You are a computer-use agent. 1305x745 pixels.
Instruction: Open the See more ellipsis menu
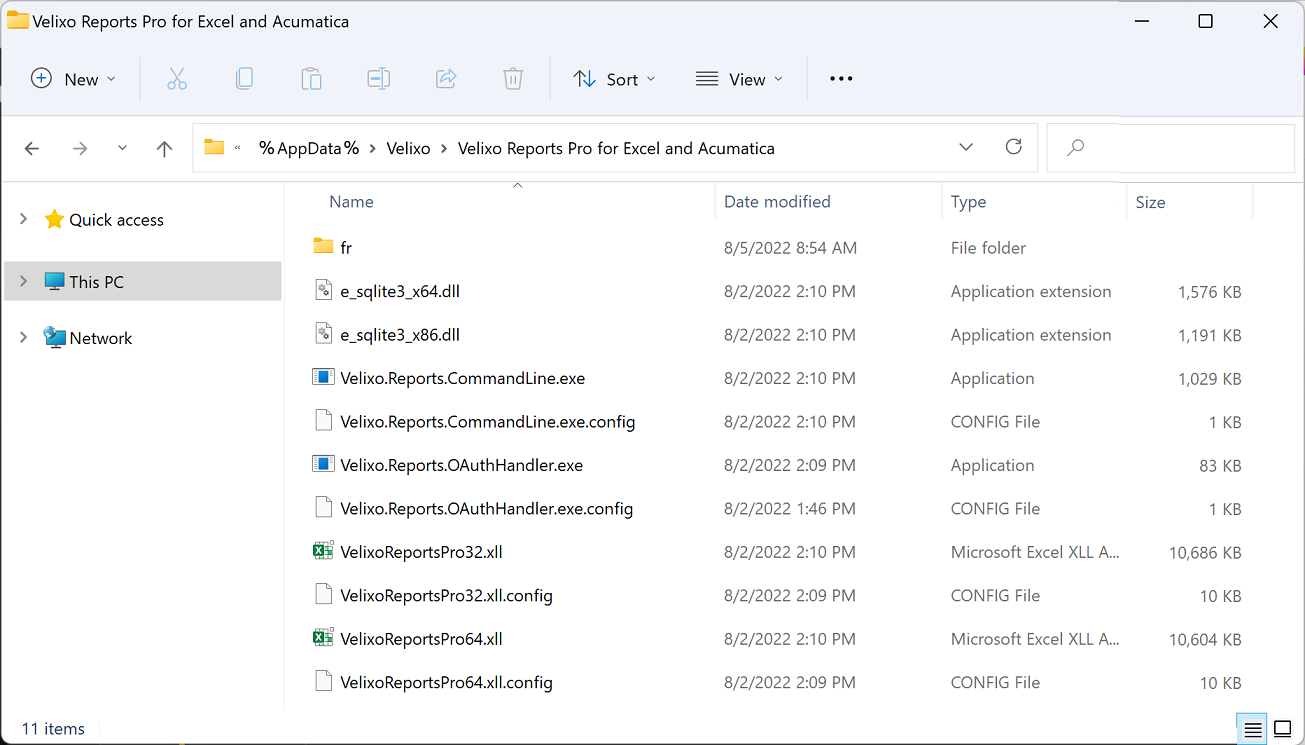(841, 79)
